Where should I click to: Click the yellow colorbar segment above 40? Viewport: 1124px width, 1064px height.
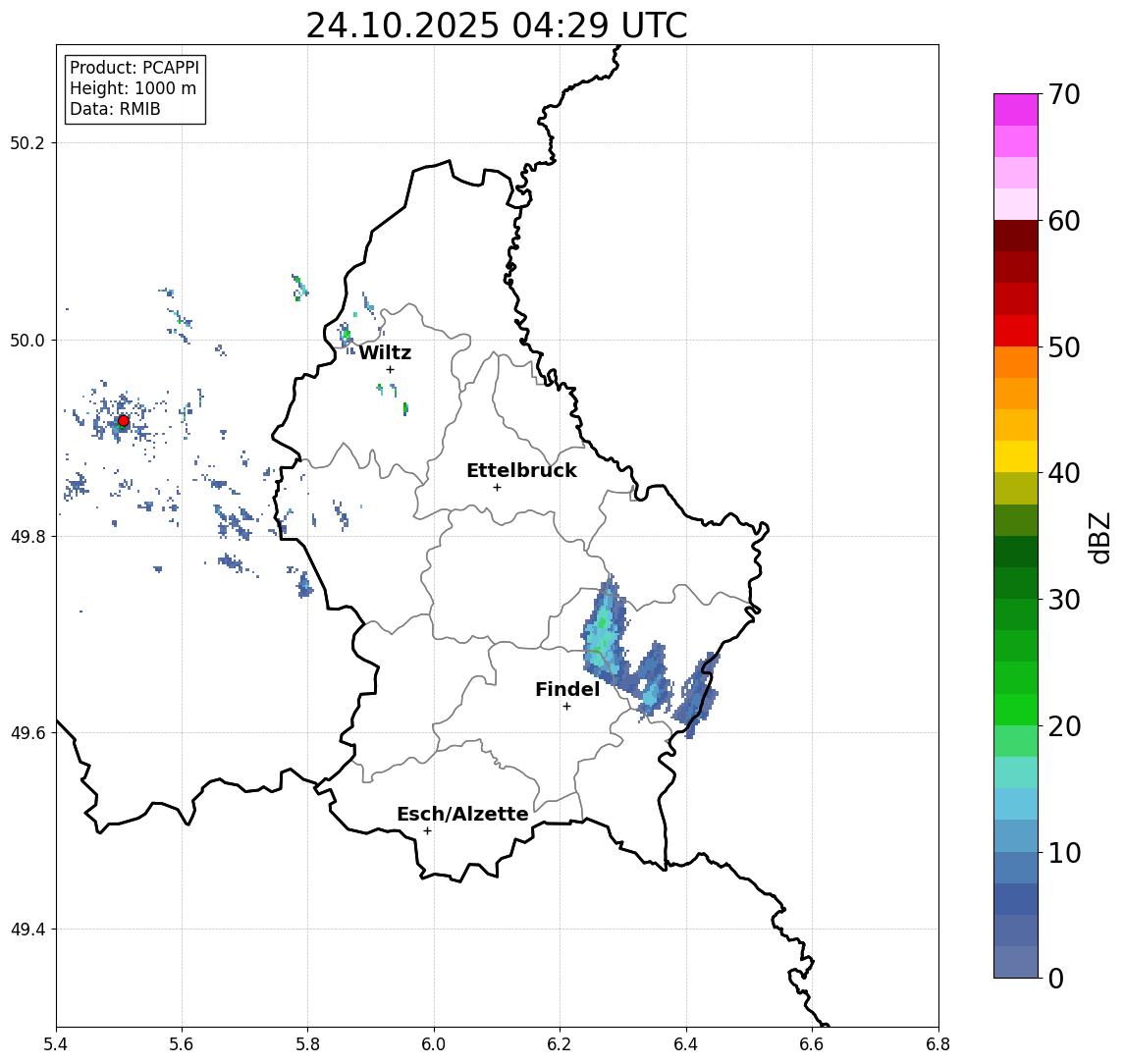(x=1016, y=456)
